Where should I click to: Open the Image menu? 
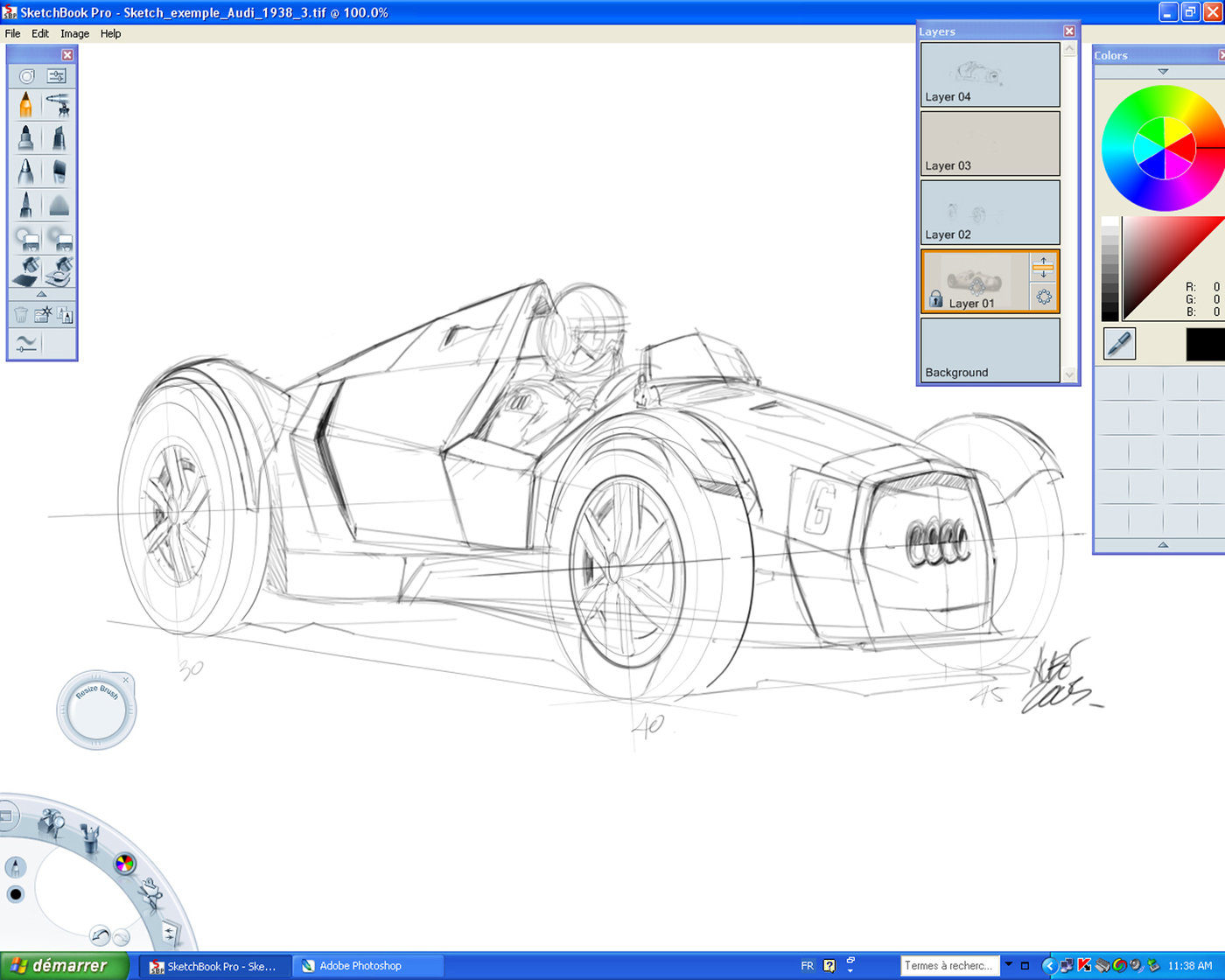point(74,33)
